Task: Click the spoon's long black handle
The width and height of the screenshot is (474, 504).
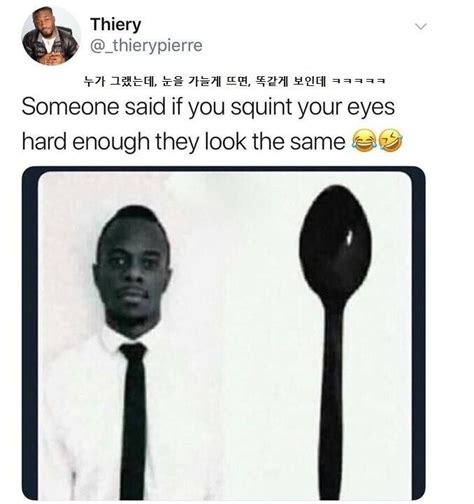Action: (x=333, y=400)
